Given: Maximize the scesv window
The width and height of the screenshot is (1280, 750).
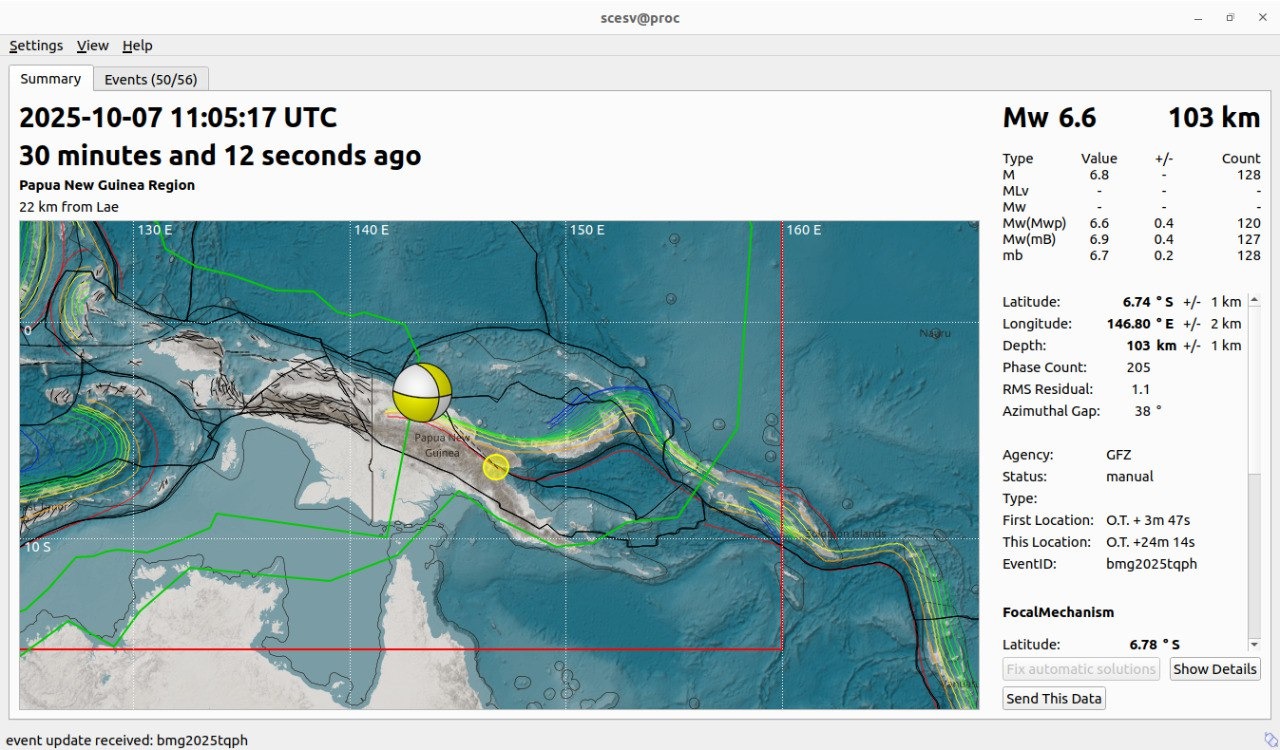Looking at the screenshot, I should [1230, 18].
